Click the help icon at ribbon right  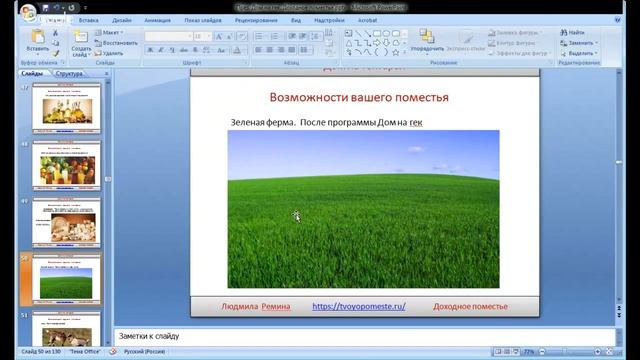pos(618,20)
